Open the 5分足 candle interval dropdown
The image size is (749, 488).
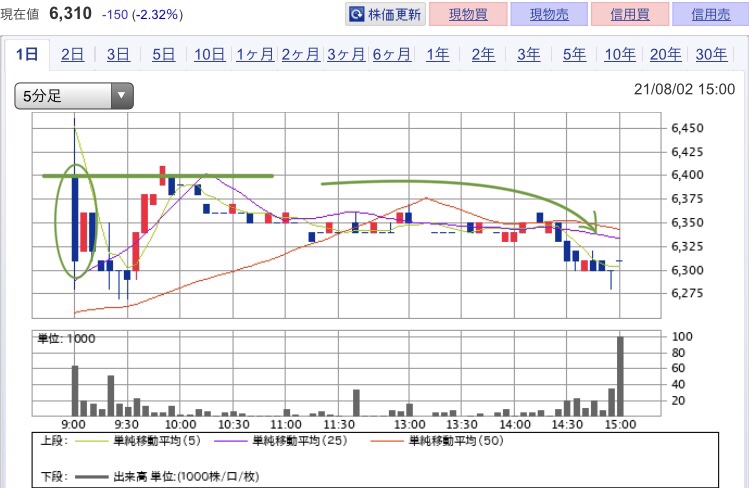(74, 96)
